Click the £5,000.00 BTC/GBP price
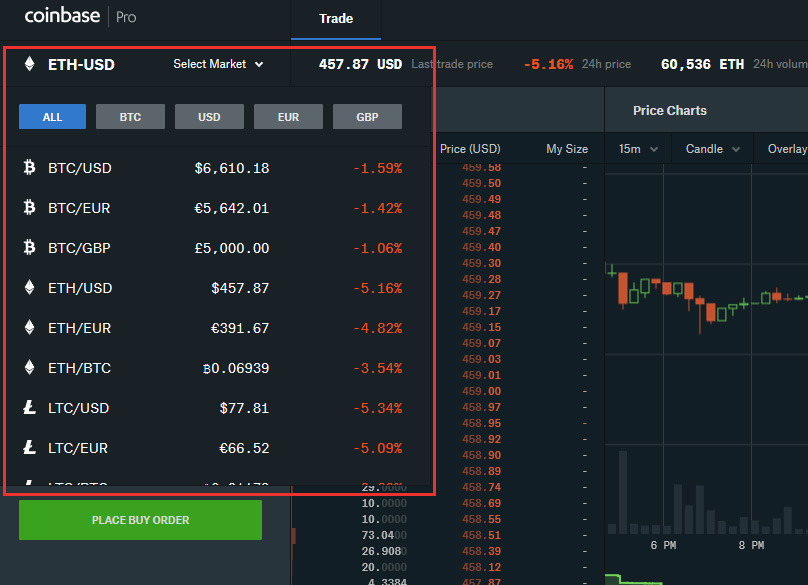 coord(232,248)
